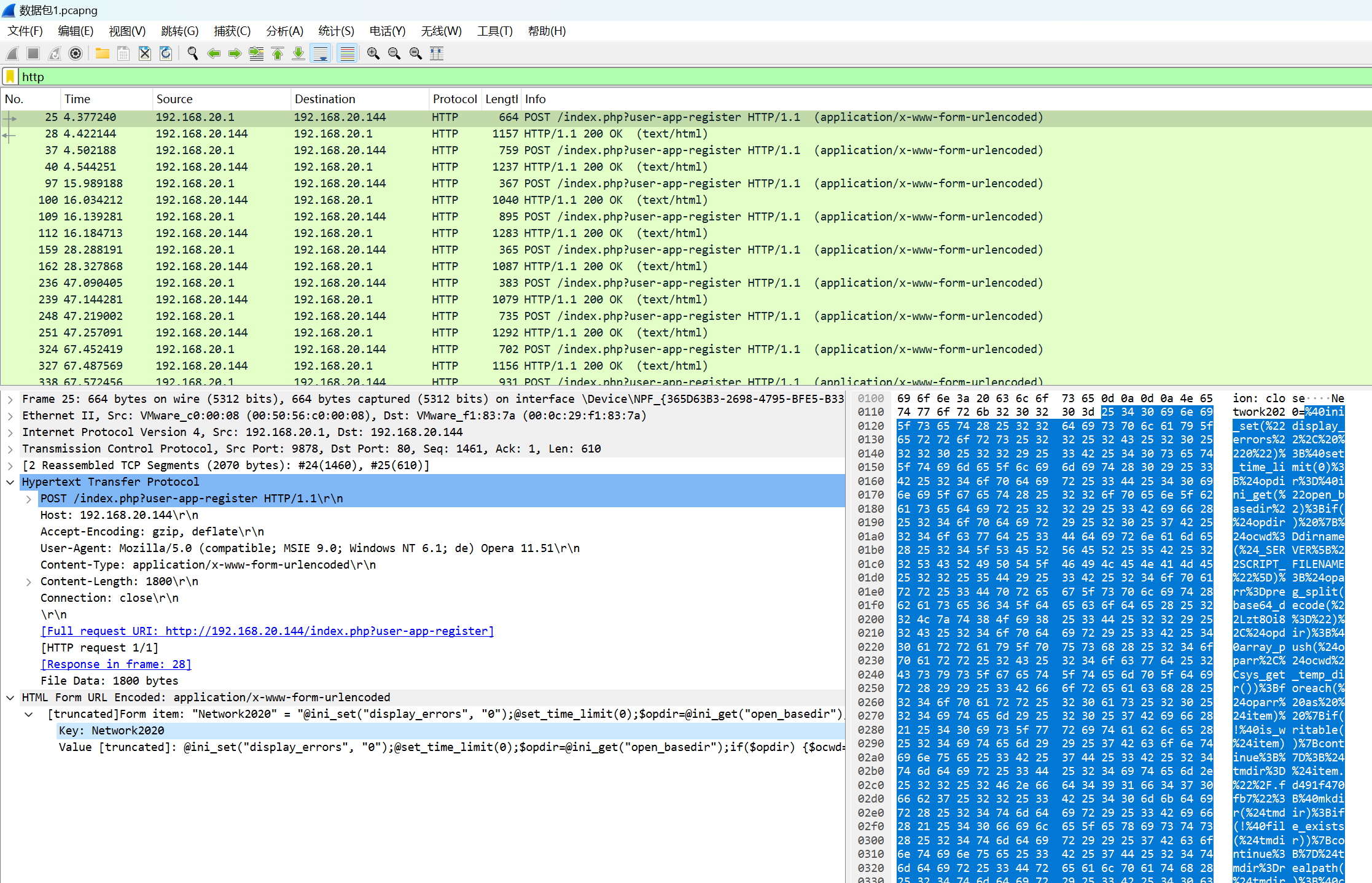This screenshot has width=1372, height=883.
Task: Click the restart capture icon
Action: [55, 54]
